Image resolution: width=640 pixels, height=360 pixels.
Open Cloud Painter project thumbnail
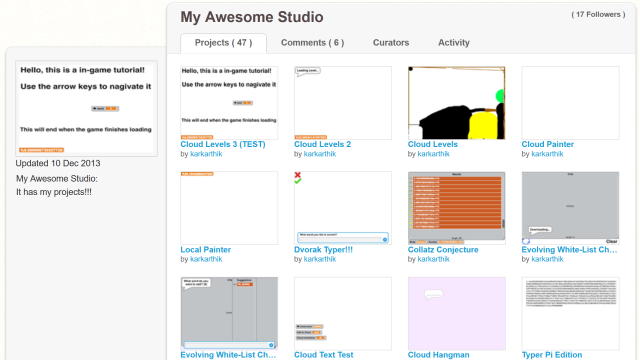pos(570,103)
